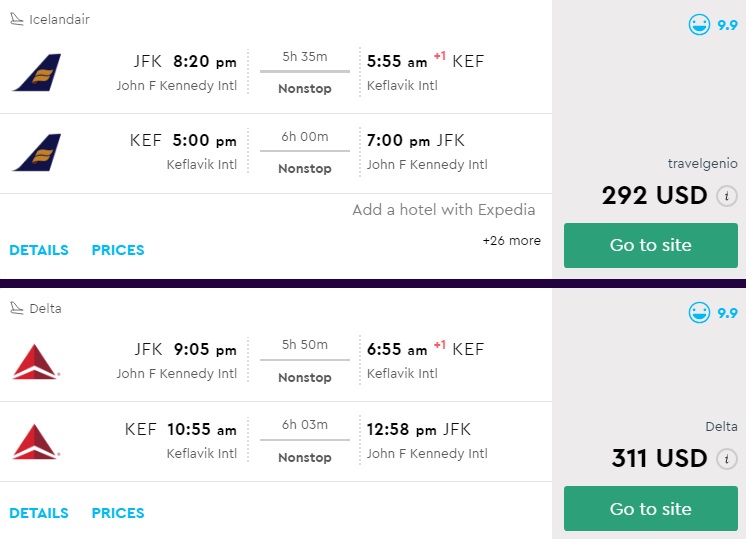Click the airplane seat icon beside Delta
The width and height of the screenshot is (746, 539).
[16, 308]
